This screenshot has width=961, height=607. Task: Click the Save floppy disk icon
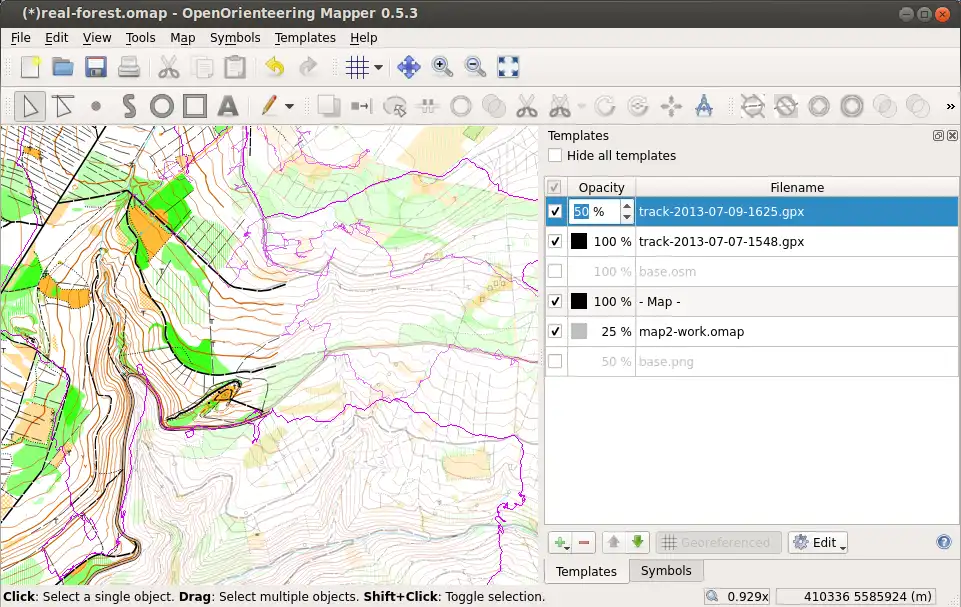point(96,67)
